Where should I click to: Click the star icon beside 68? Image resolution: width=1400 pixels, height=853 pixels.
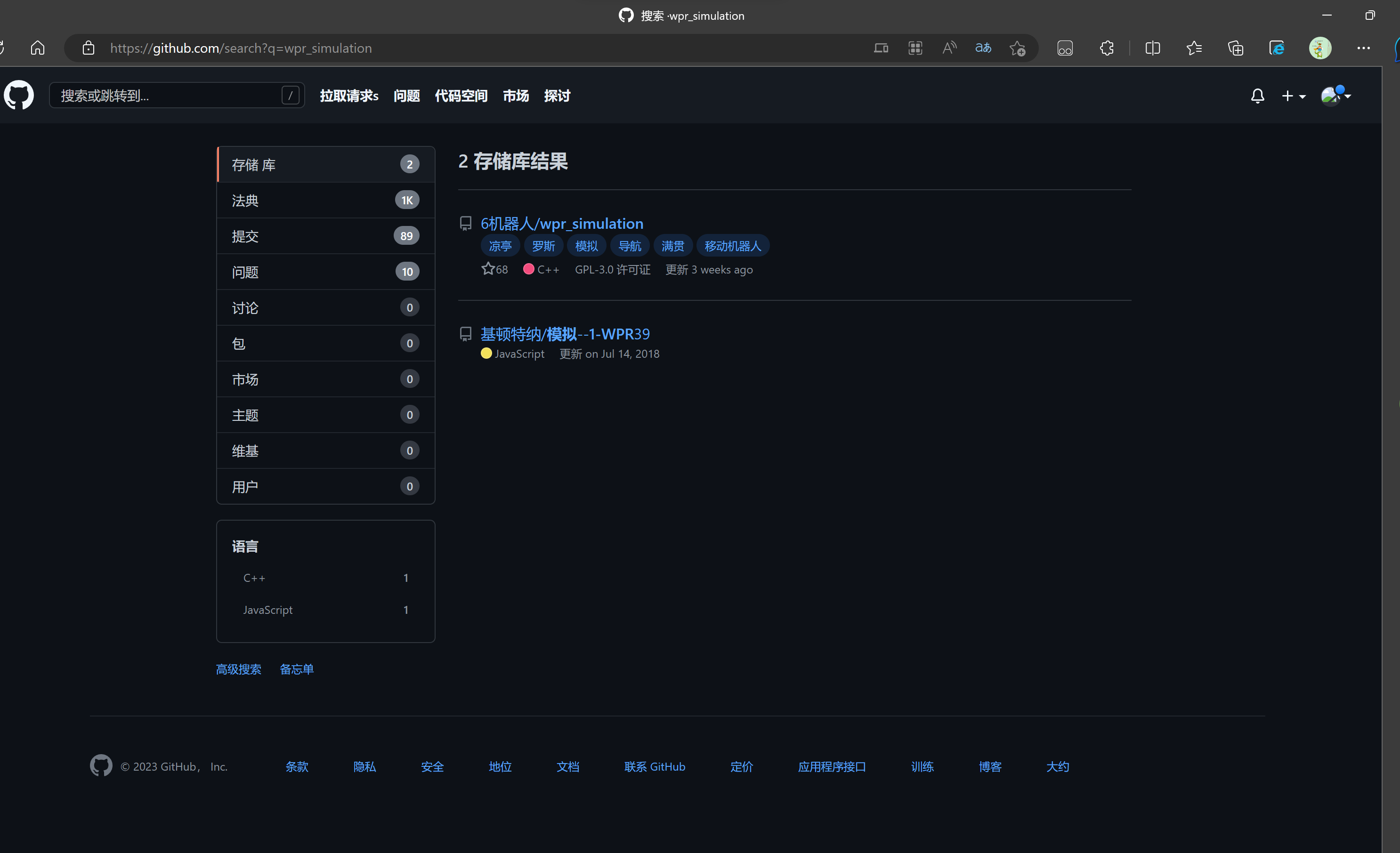(x=487, y=269)
